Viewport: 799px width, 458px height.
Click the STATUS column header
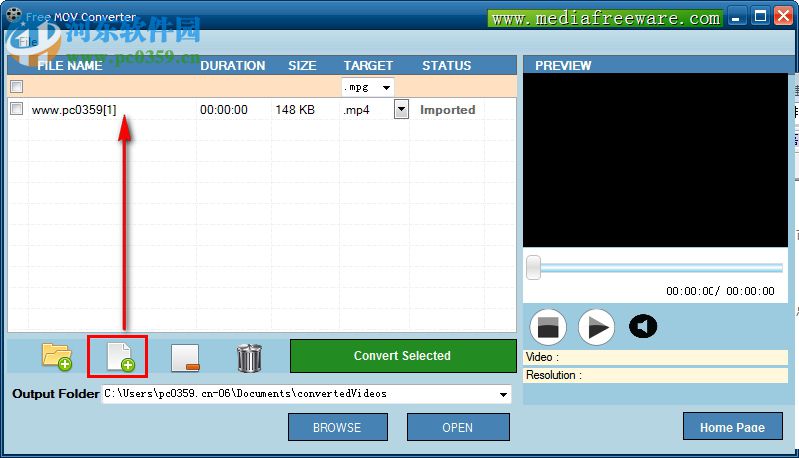tap(446, 65)
